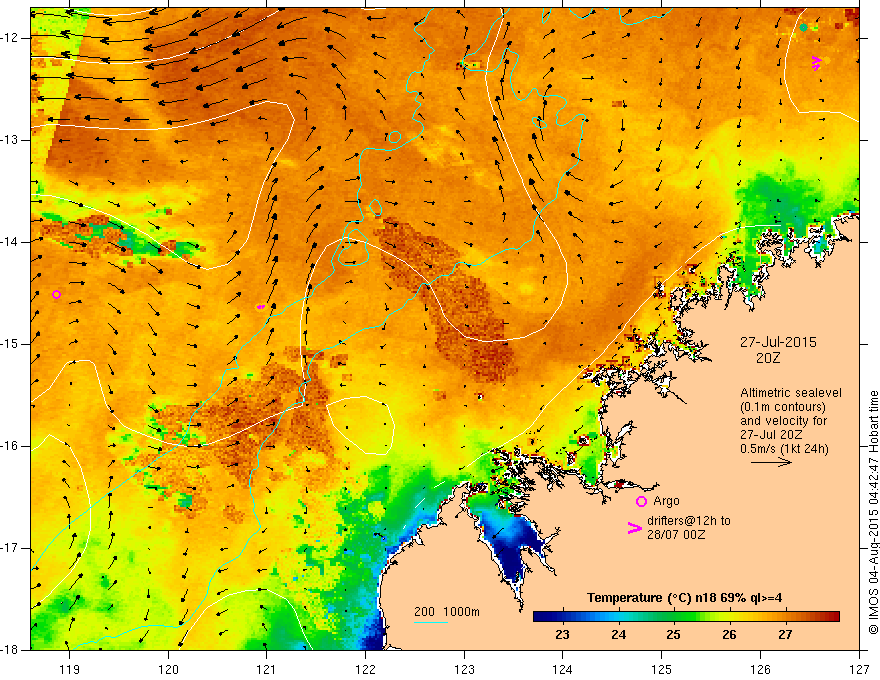
Task: Click the Temperature (°C) n18 69% title
Action: pyautogui.click(x=684, y=598)
